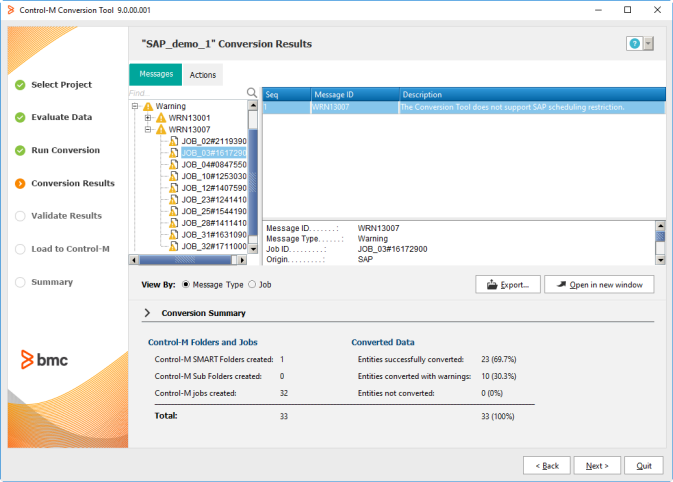The width and height of the screenshot is (673, 482).
Task: Click the Summary step circle
Action: click(x=20, y=282)
